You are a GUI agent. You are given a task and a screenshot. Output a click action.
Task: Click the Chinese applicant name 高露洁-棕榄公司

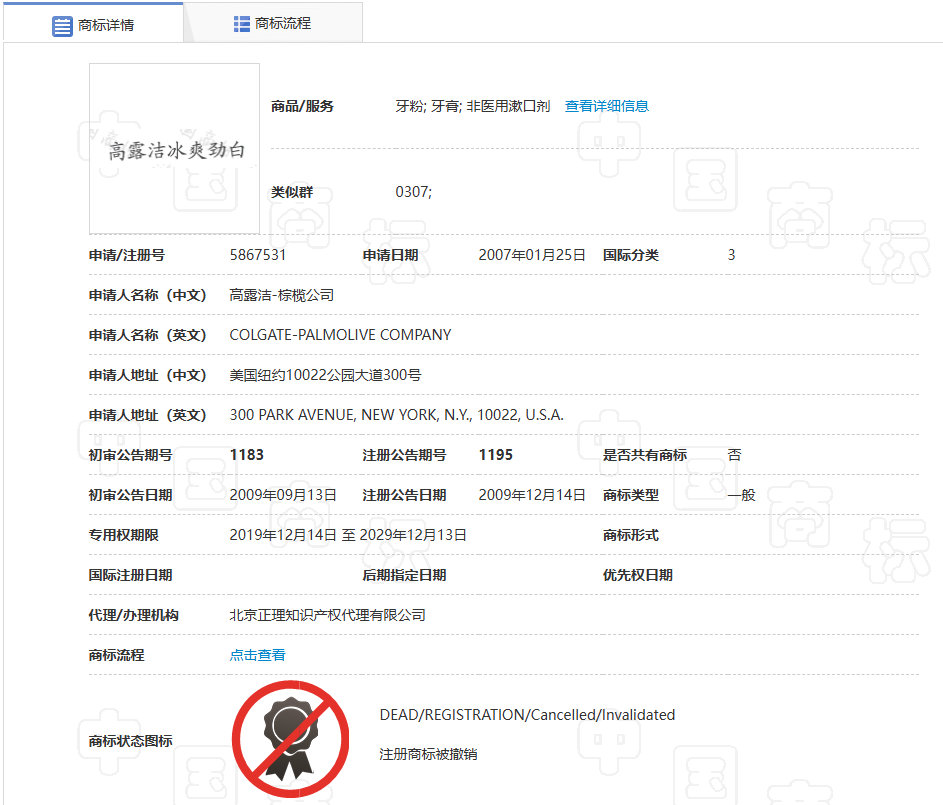tap(281, 295)
